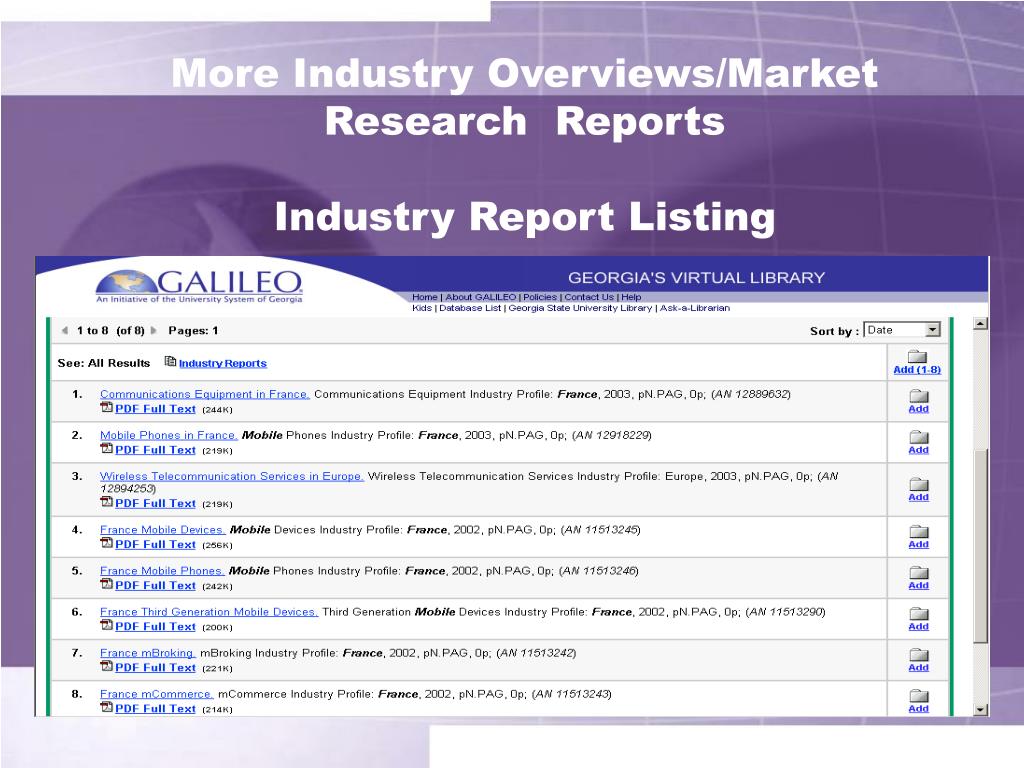Click folder icon for Mobile Phones in France
1024x768 pixels.
[x=919, y=437]
